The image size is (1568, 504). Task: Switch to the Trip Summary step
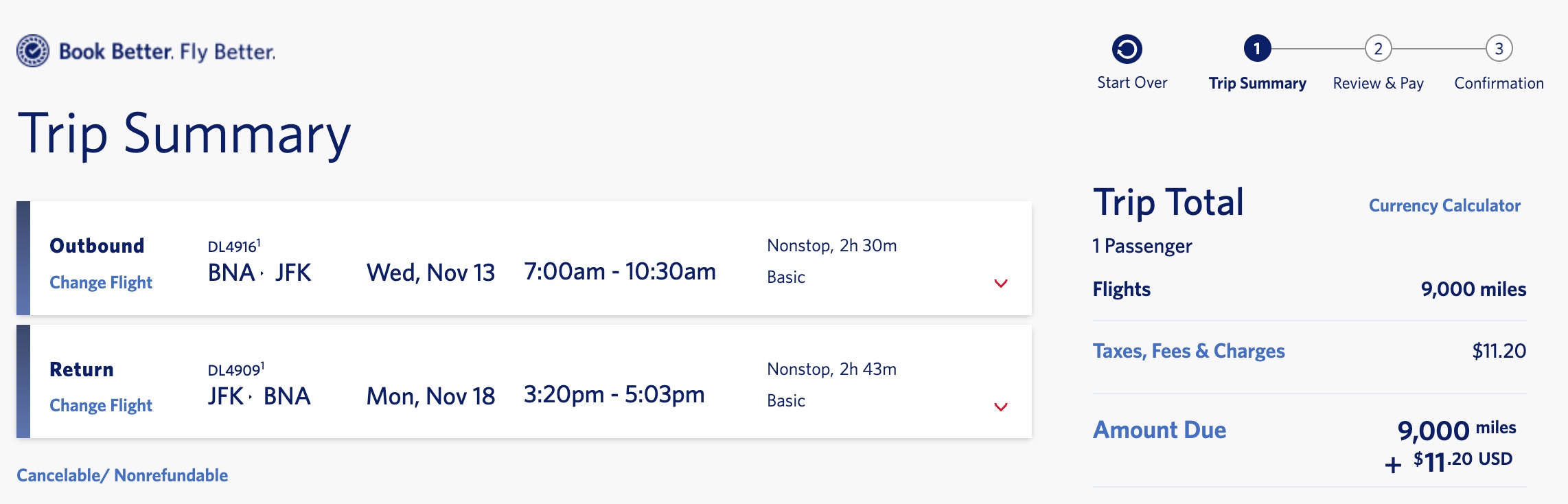(1258, 83)
